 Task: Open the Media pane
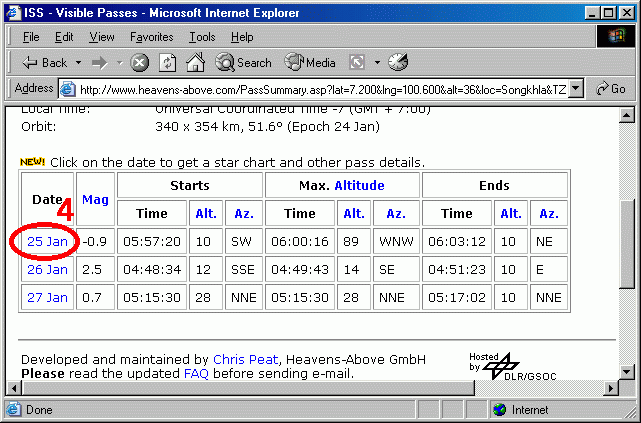[x=310, y=63]
